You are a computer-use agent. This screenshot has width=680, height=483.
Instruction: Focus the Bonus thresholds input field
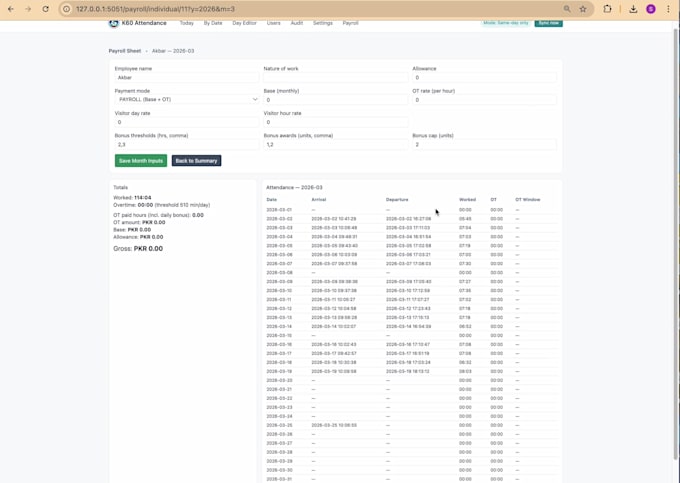tap(187, 144)
